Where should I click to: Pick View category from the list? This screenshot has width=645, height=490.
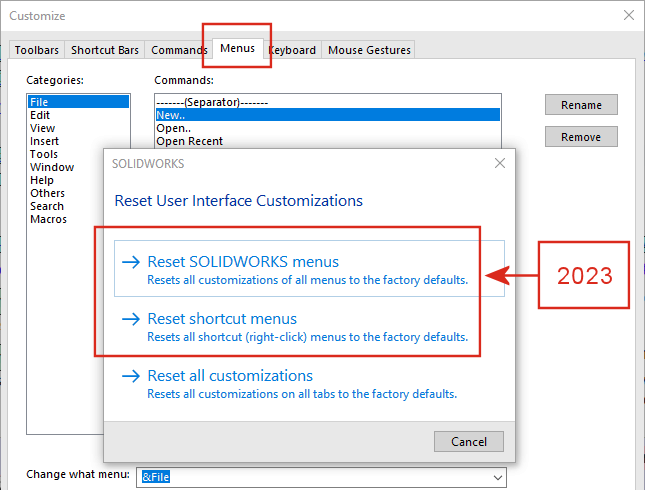coord(43,128)
